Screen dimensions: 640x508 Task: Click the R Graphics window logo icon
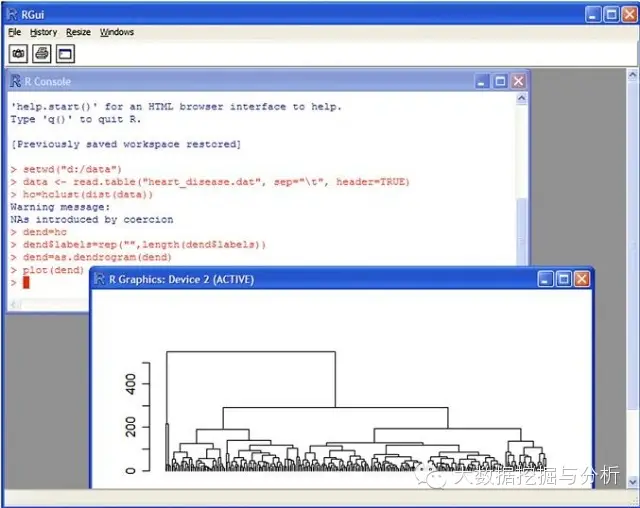99,279
